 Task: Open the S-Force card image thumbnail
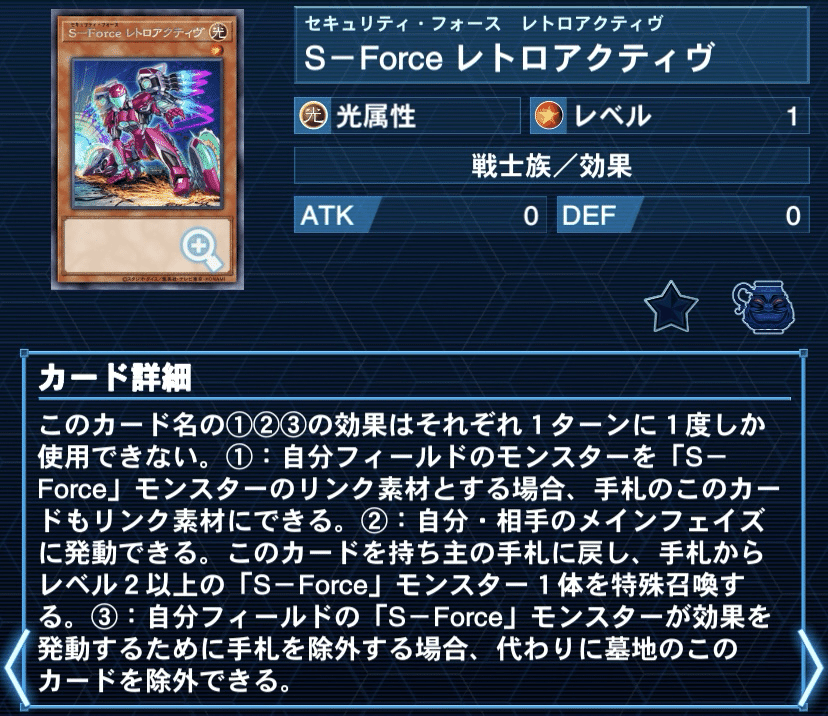point(148,150)
